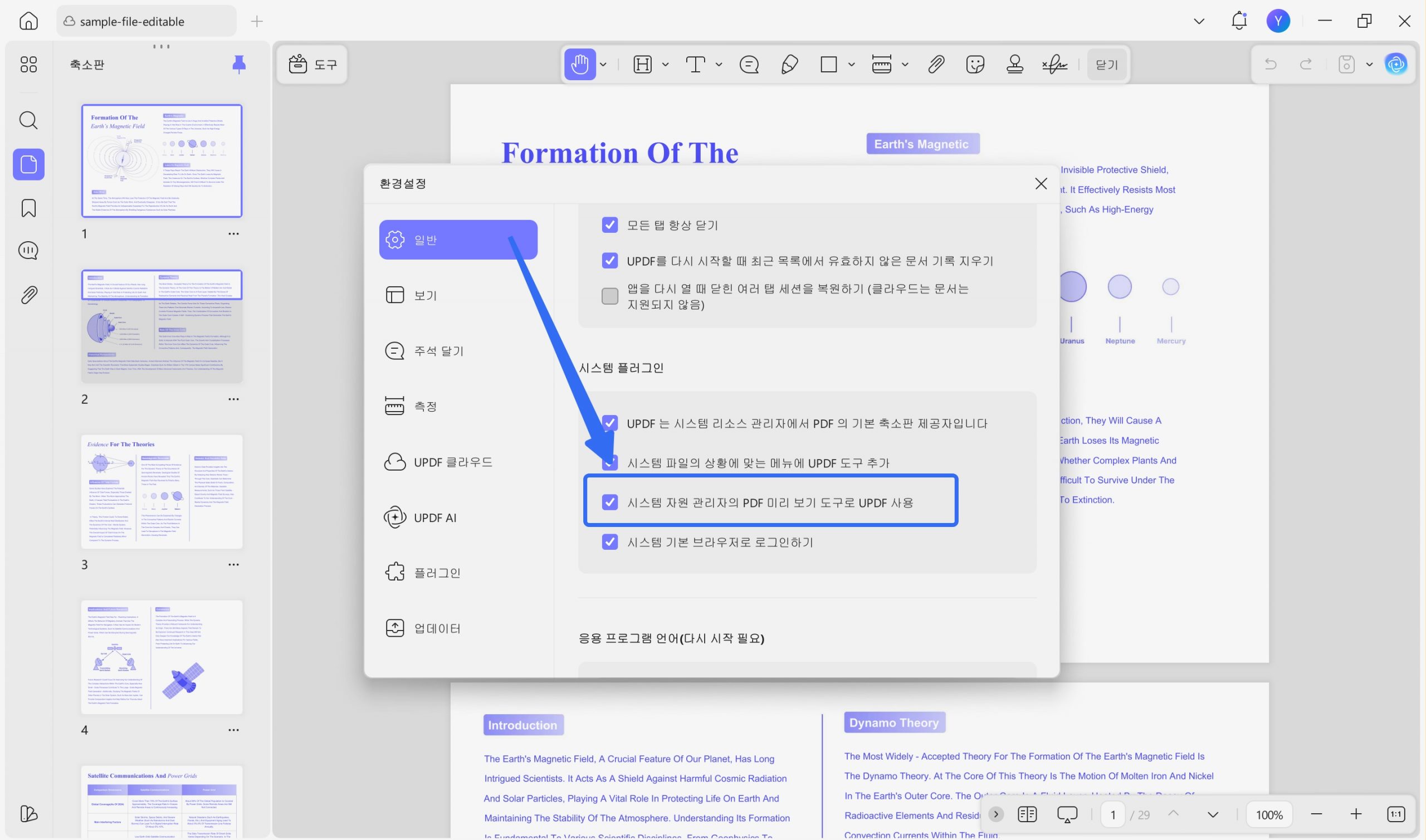Open the user account avatar Y
Viewport: 1426px width, 840px height.
[1278, 21]
